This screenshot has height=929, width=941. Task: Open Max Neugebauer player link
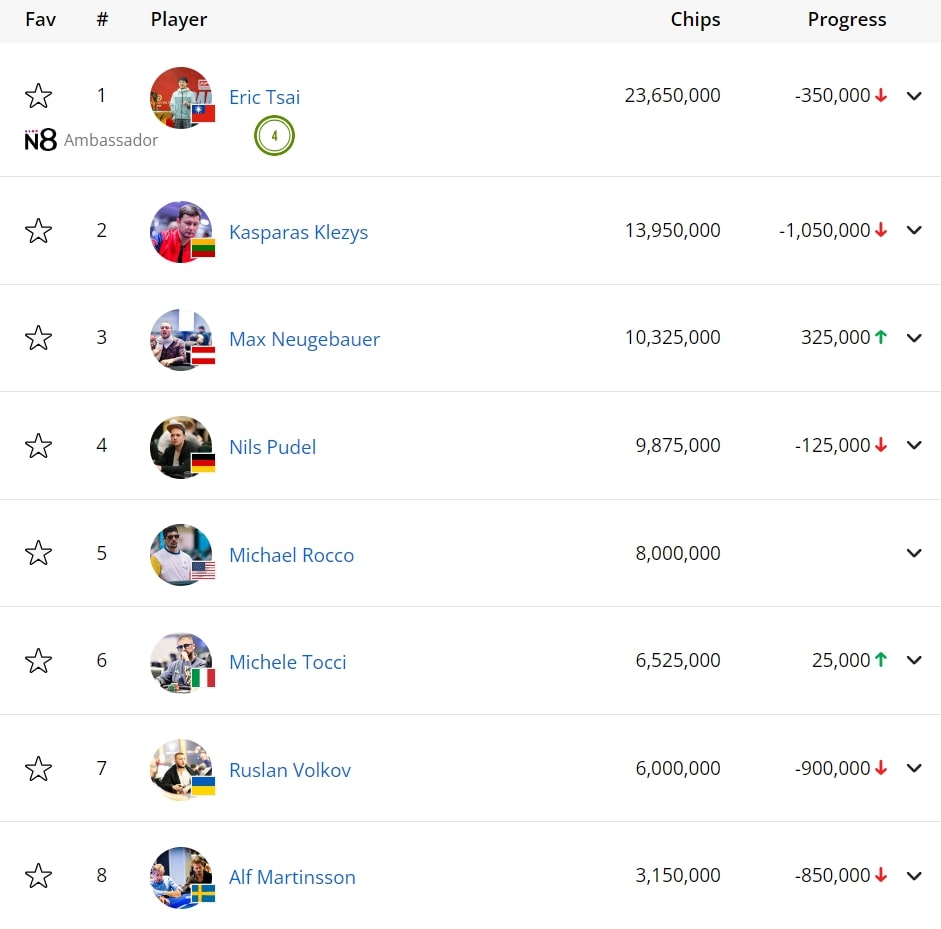pyautogui.click(x=304, y=339)
